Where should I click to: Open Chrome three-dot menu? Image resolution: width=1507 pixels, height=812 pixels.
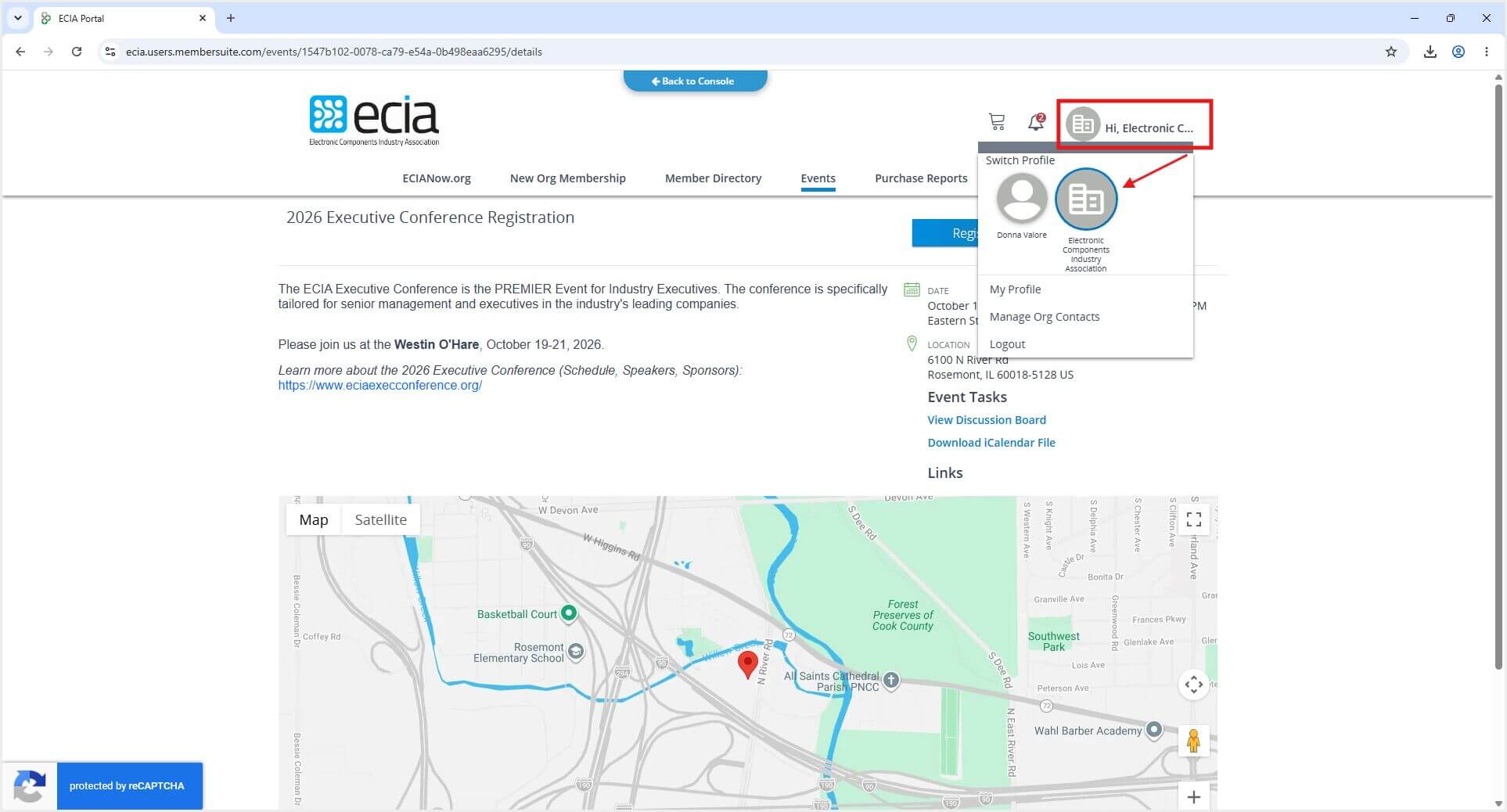coord(1487,52)
